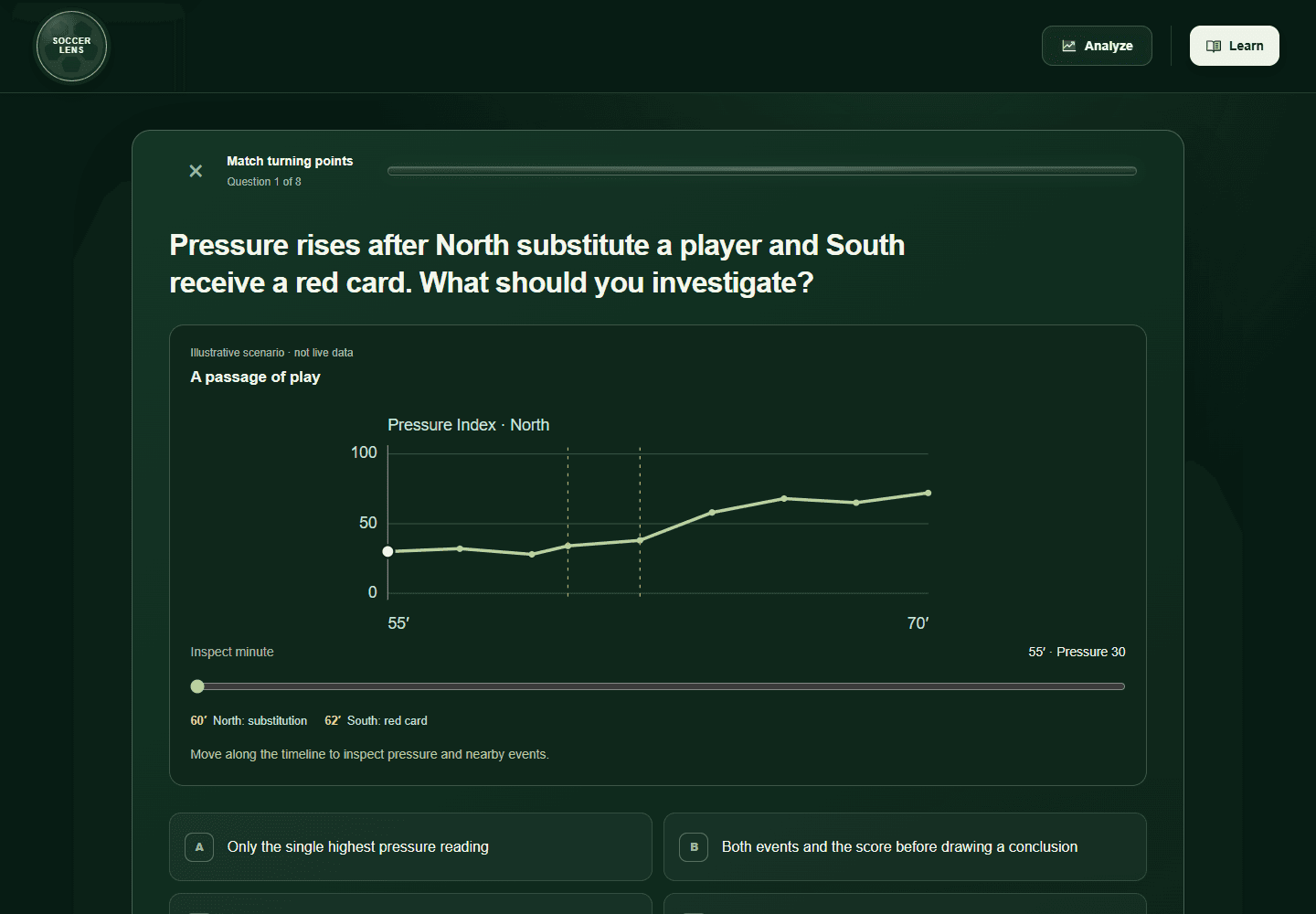The width and height of the screenshot is (1316, 914).
Task: Click the 'A' letter badge on answer A
Action: pos(199,847)
